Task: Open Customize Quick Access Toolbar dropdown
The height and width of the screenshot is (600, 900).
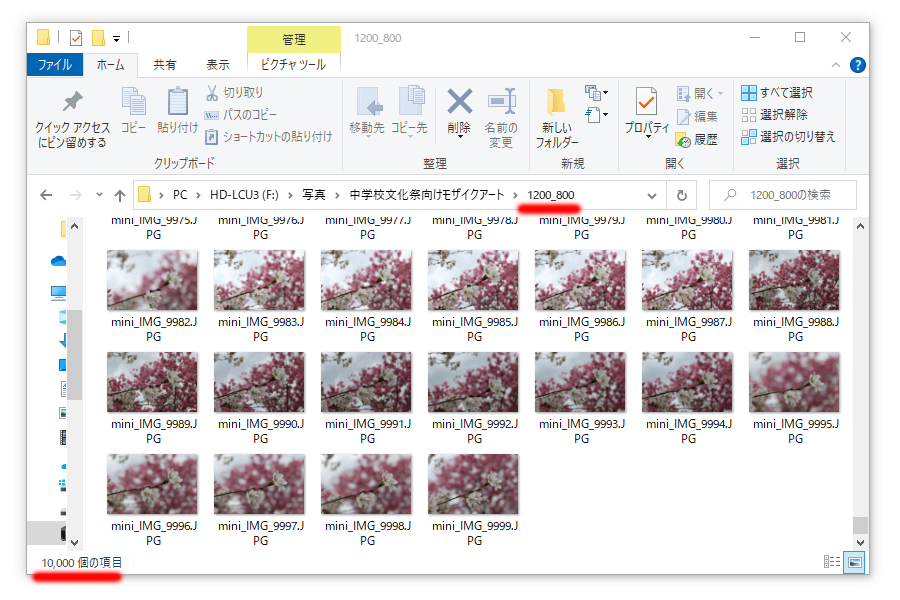Action: coord(117,39)
